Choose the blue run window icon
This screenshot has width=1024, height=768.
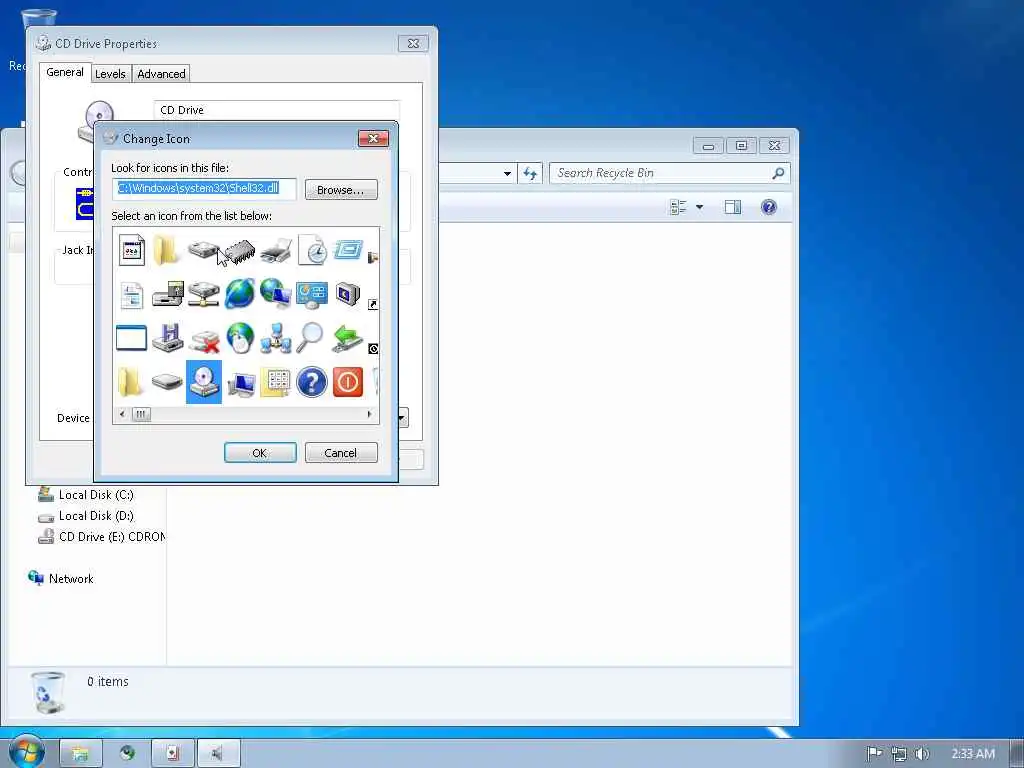pos(347,249)
